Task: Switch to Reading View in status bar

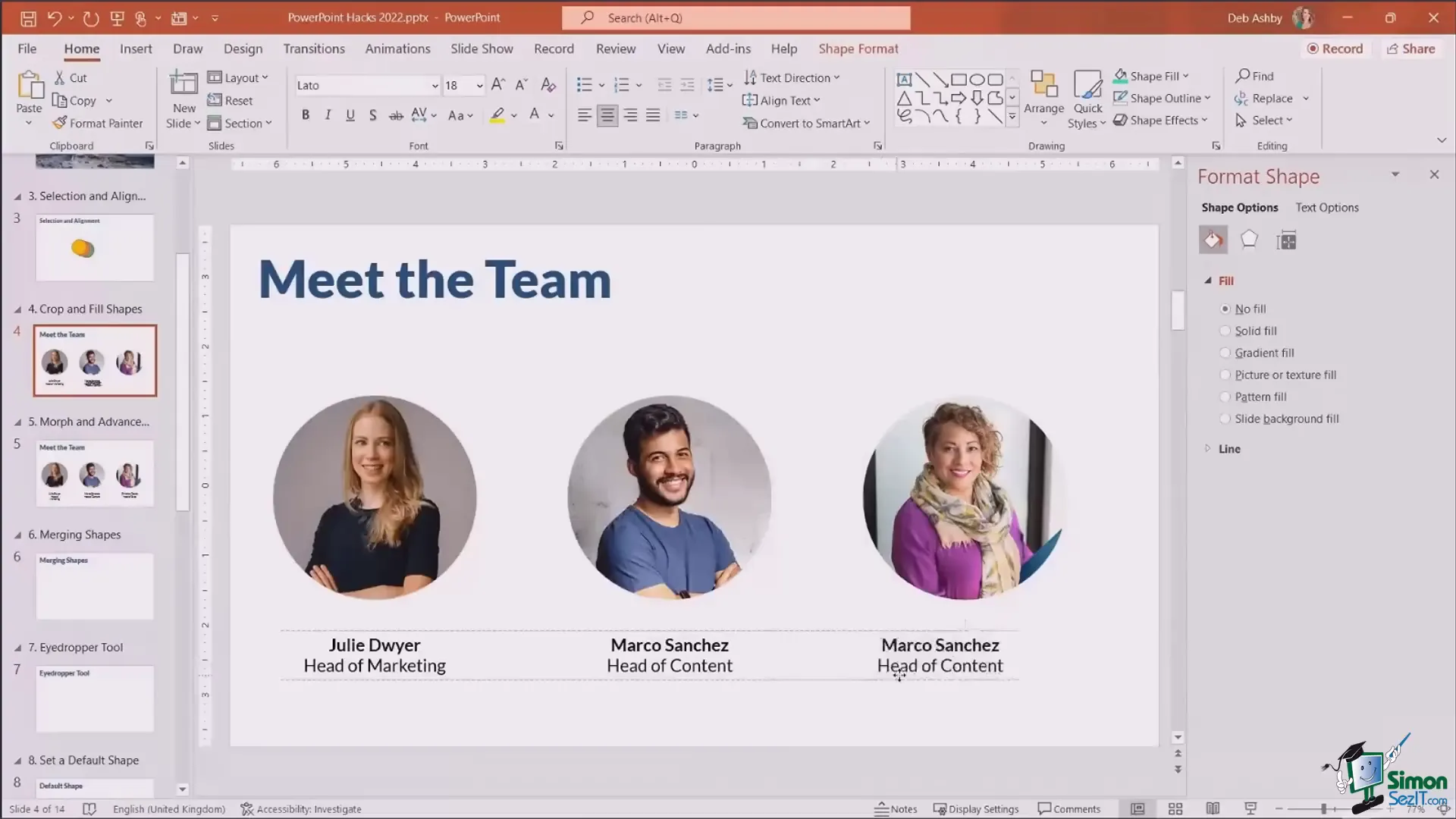Action: click(x=1213, y=809)
